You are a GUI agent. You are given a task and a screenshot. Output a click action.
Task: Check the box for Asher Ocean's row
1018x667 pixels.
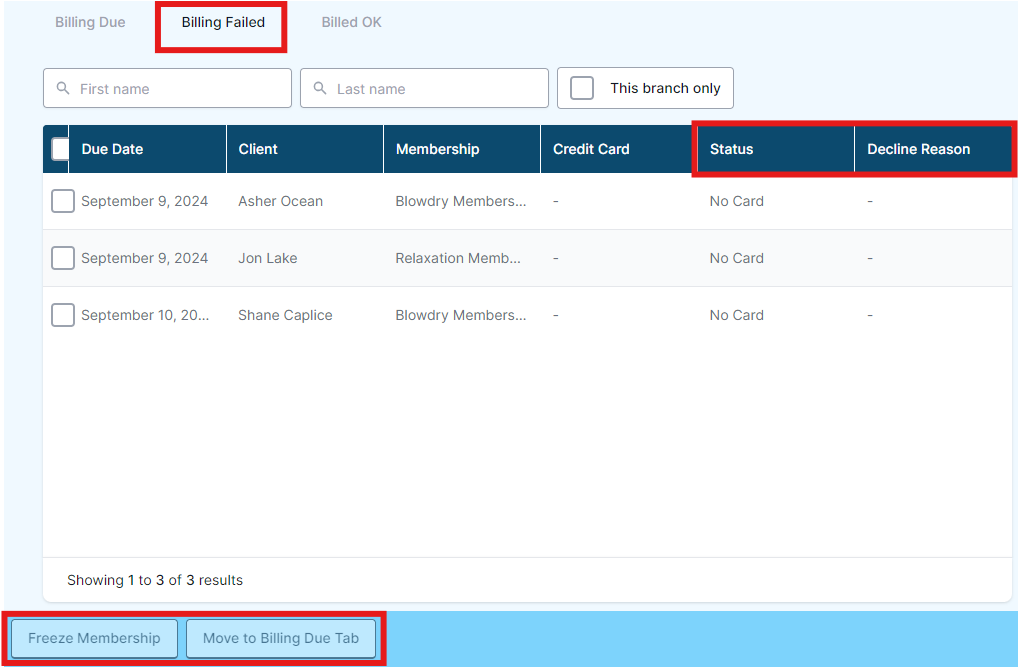(63, 201)
